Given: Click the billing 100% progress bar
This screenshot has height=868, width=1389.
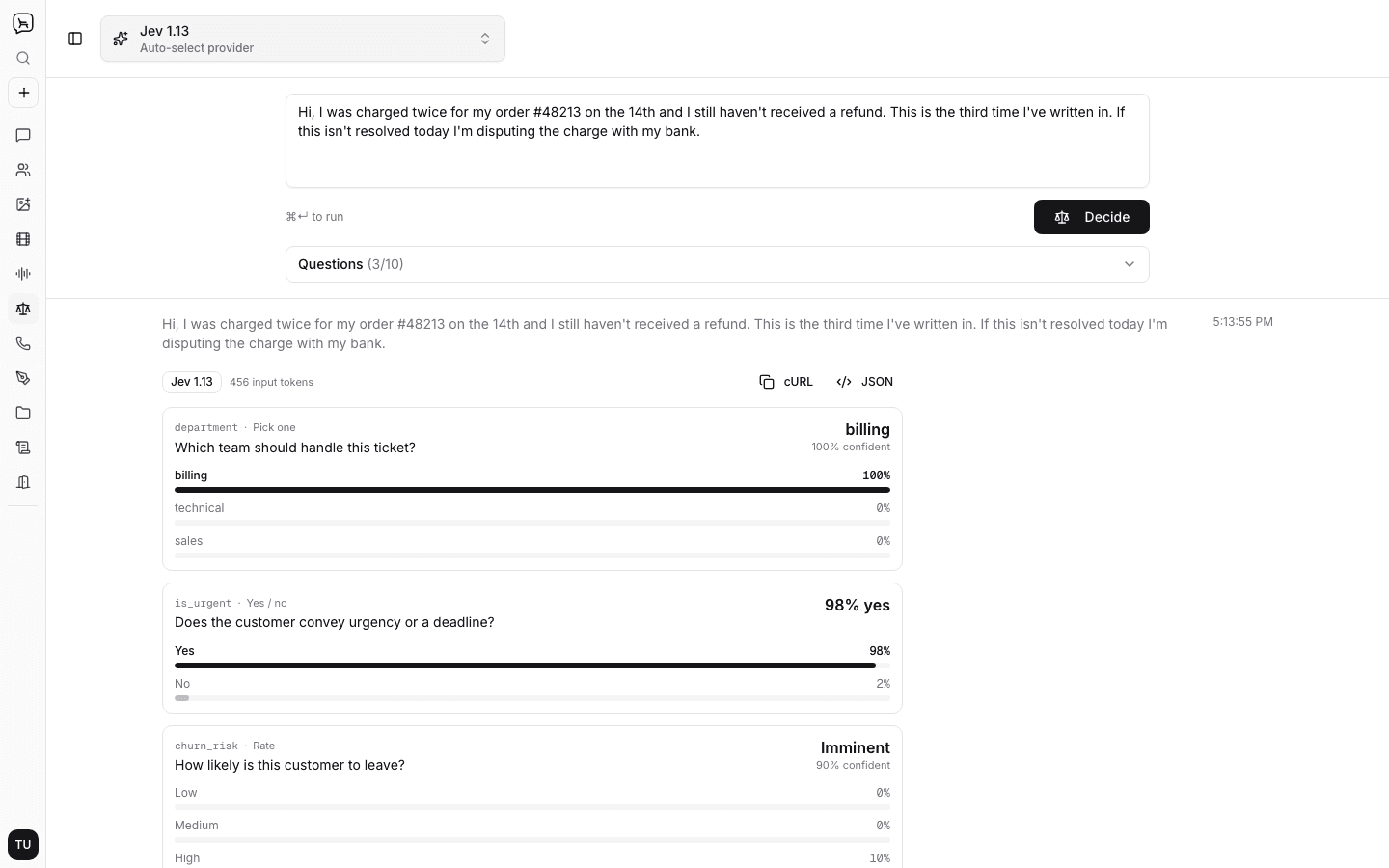Looking at the screenshot, I should click(x=532, y=490).
